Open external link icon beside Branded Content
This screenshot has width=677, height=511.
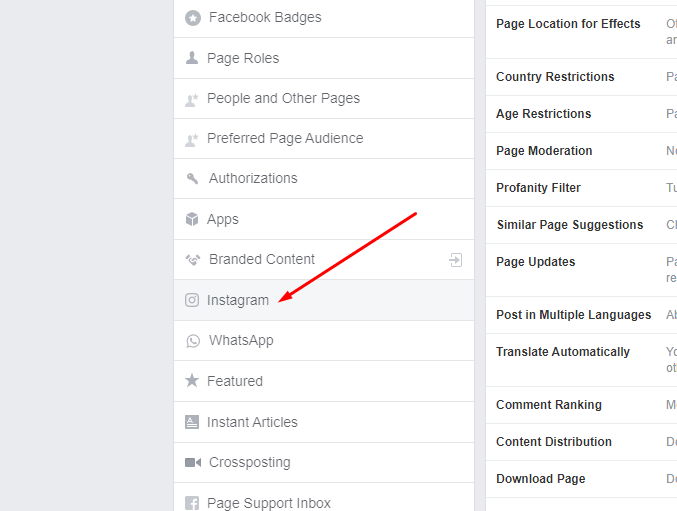[x=456, y=260]
